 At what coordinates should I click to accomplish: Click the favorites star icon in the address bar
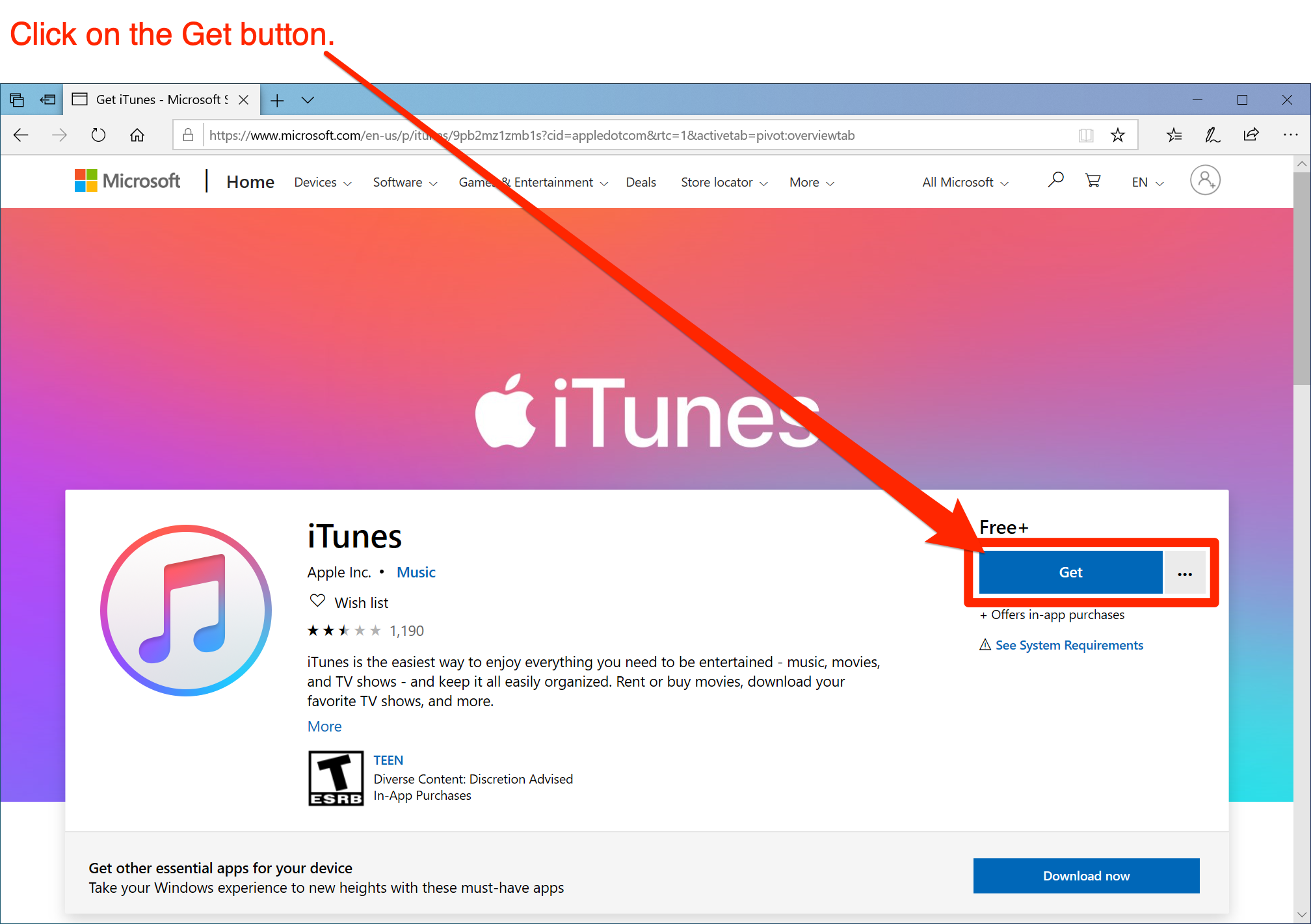point(1121,135)
